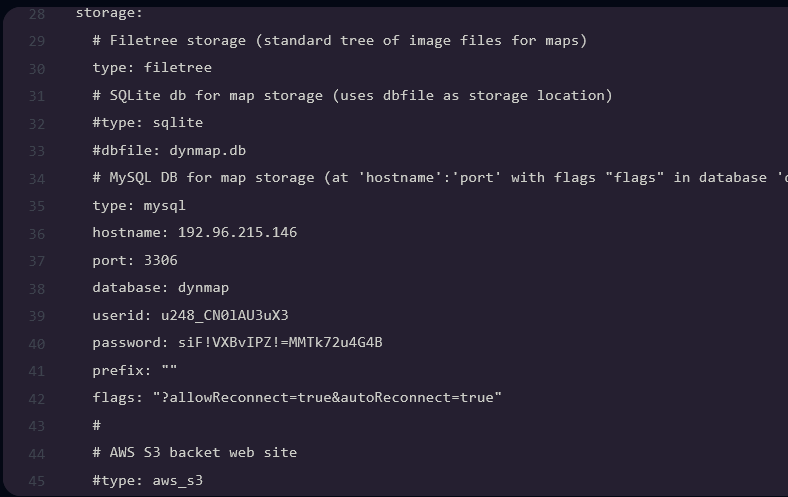Click the '#dbfile: dynmap.db' text
The height and width of the screenshot is (497, 788).
[x=169, y=151]
